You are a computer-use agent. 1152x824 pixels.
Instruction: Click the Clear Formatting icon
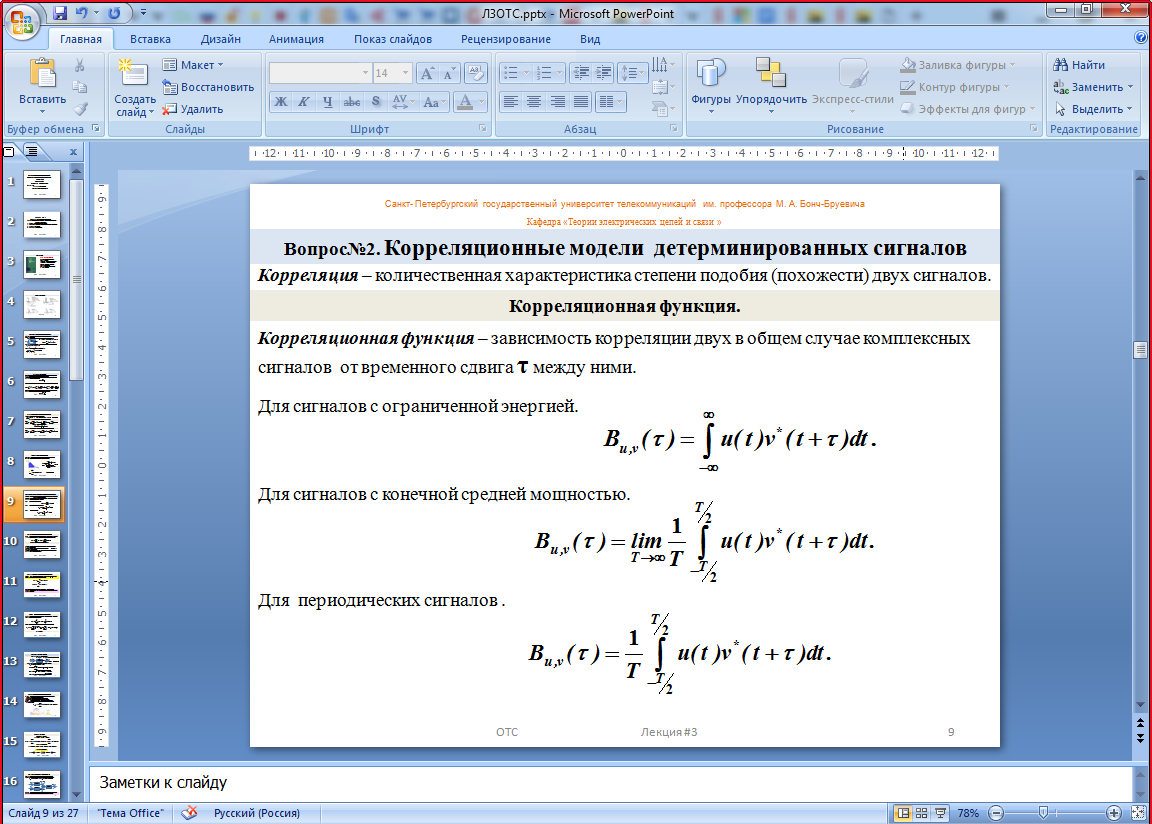(476, 73)
